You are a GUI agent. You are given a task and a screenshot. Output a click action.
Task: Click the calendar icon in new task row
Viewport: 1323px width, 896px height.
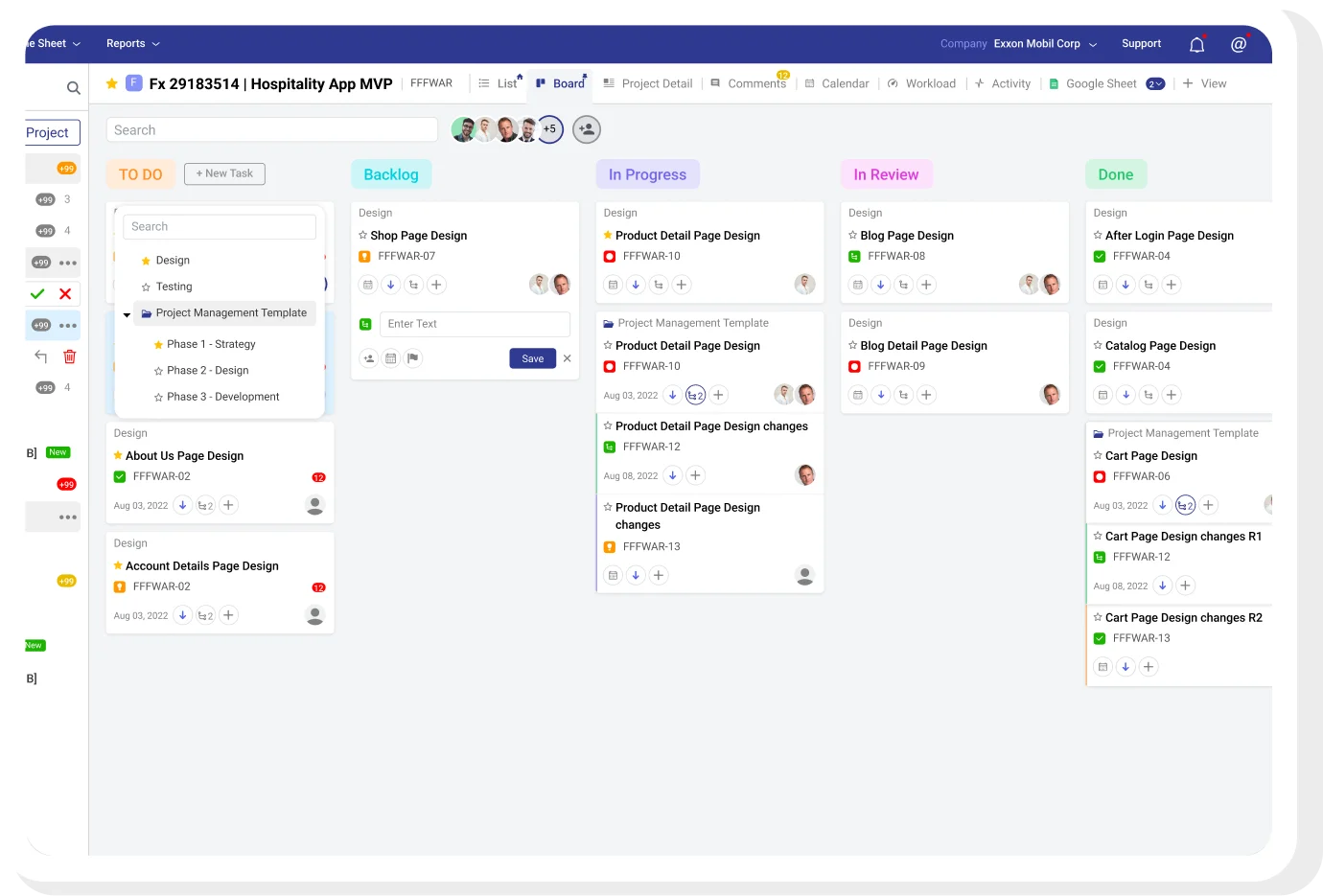click(x=391, y=358)
